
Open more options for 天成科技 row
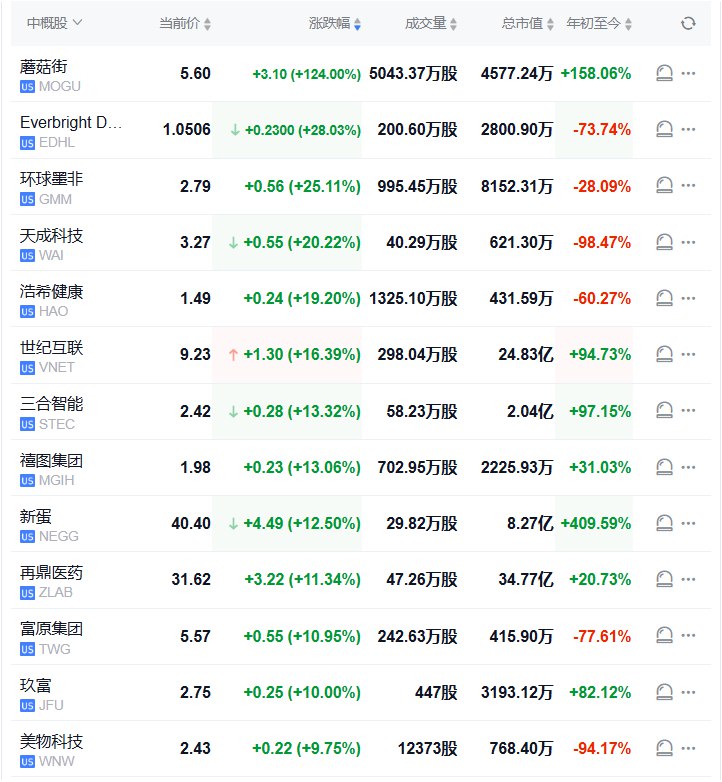(x=688, y=242)
